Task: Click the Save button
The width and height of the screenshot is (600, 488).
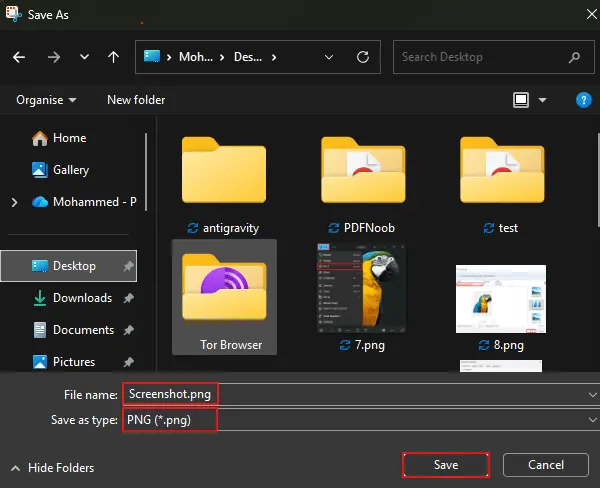Action: click(x=446, y=465)
